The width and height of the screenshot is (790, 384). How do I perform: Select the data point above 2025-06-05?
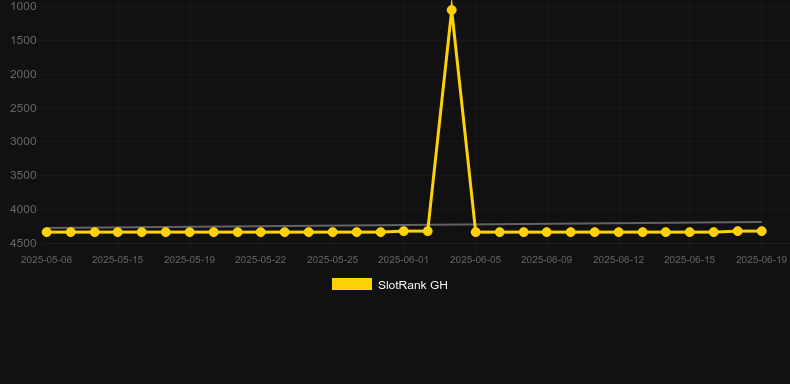coord(476,232)
